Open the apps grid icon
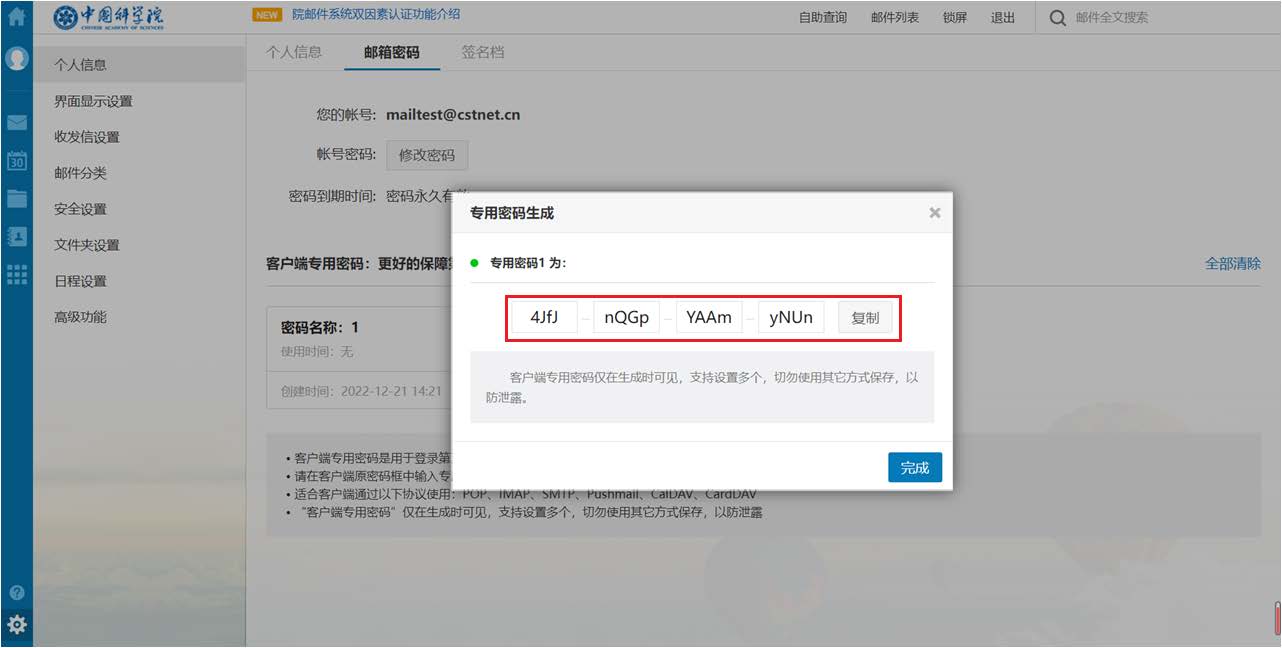Screen dimensions: 1282x648 [x=16, y=274]
